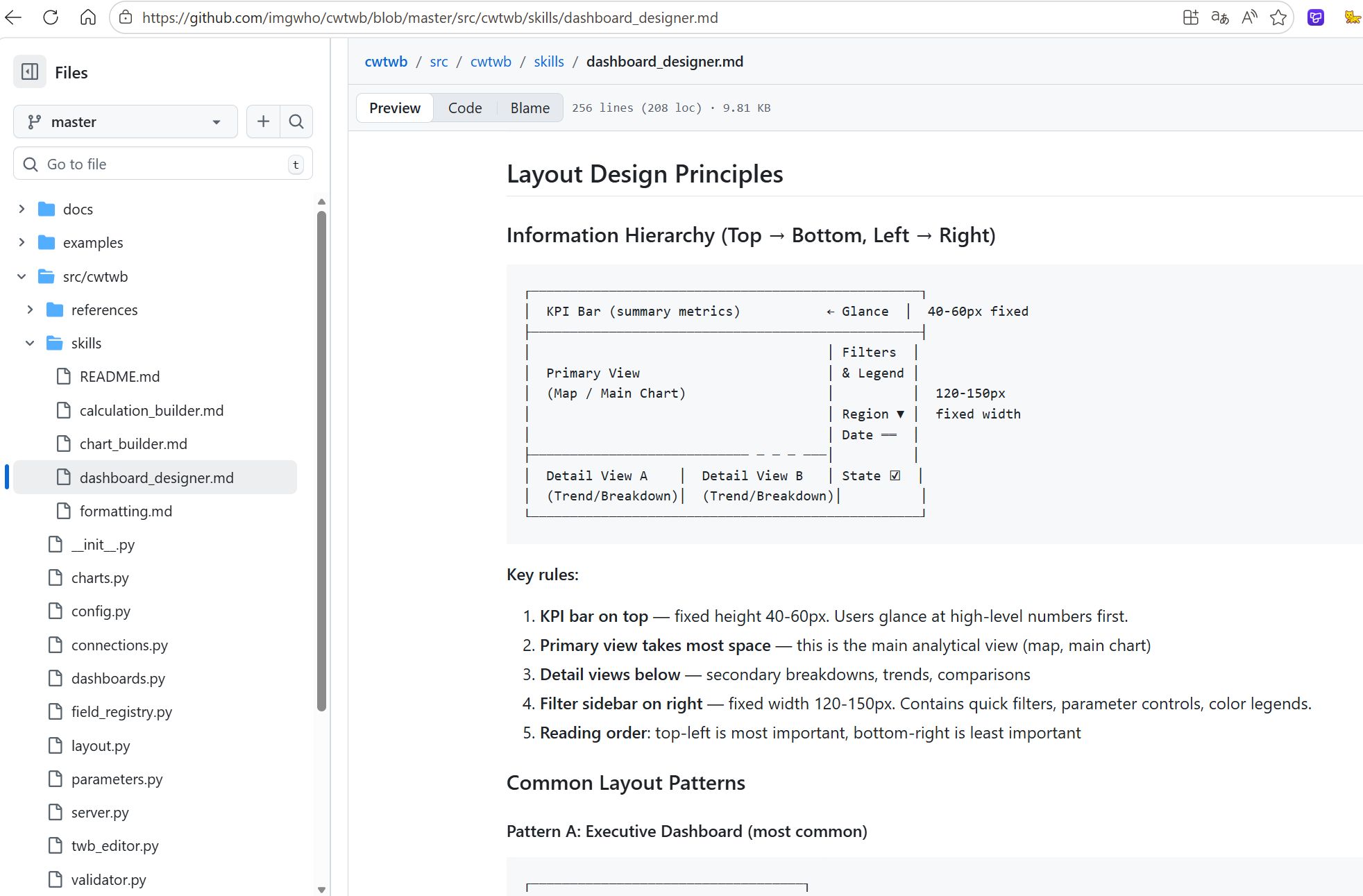Click the Layout Design Principles heading
The width and height of the screenshot is (1363, 896).
(x=645, y=174)
